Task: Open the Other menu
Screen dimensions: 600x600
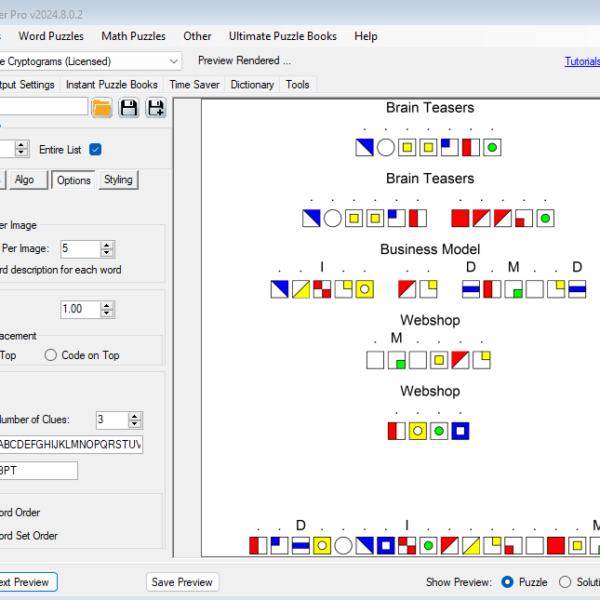Action: point(197,36)
